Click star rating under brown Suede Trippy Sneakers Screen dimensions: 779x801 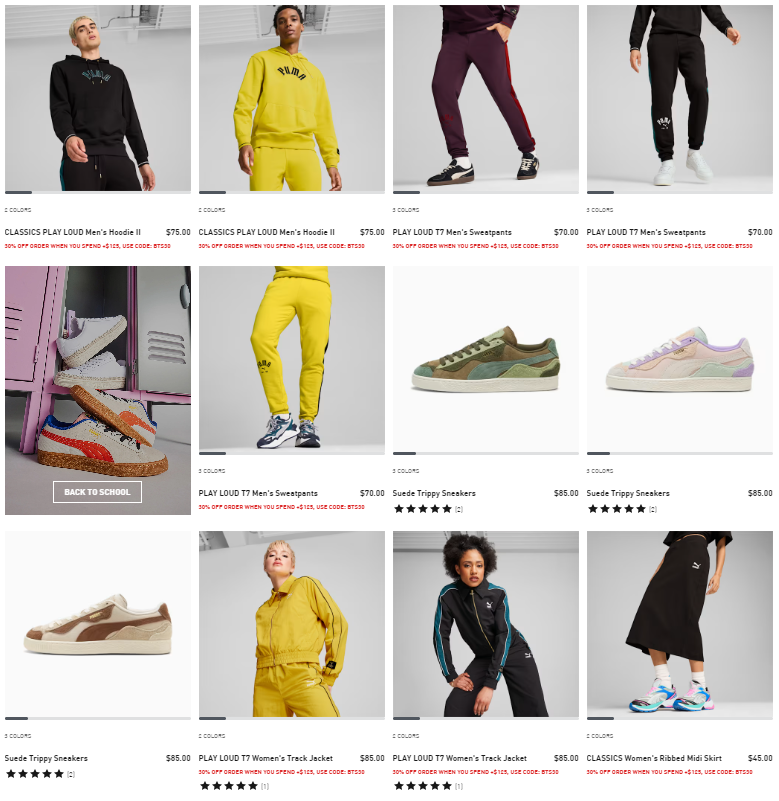[x=40, y=774]
